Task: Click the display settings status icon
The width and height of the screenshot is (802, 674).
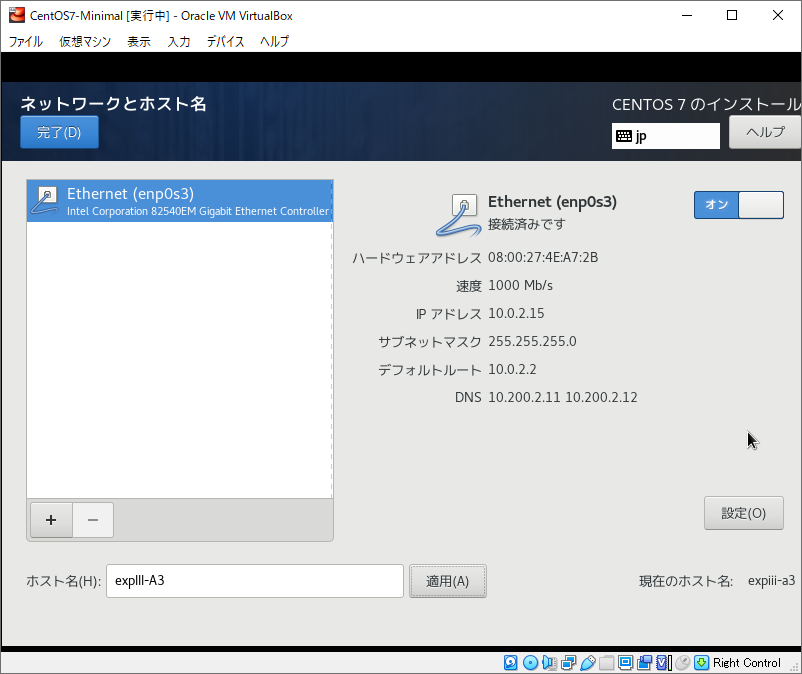Action: pyautogui.click(x=625, y=662)
